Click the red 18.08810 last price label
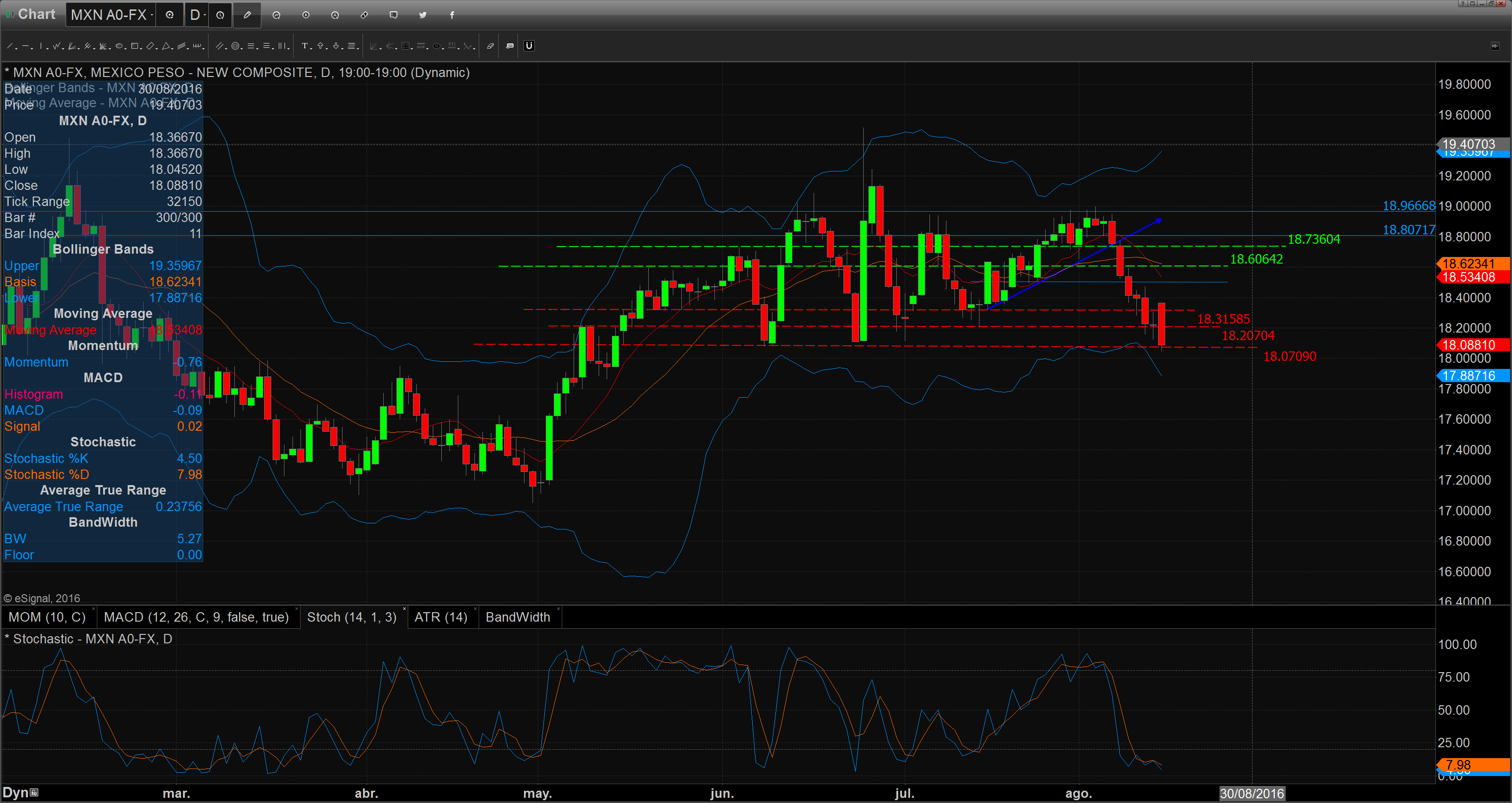Viewport: 1512px width, 803px height. [x=1473, y=345]
